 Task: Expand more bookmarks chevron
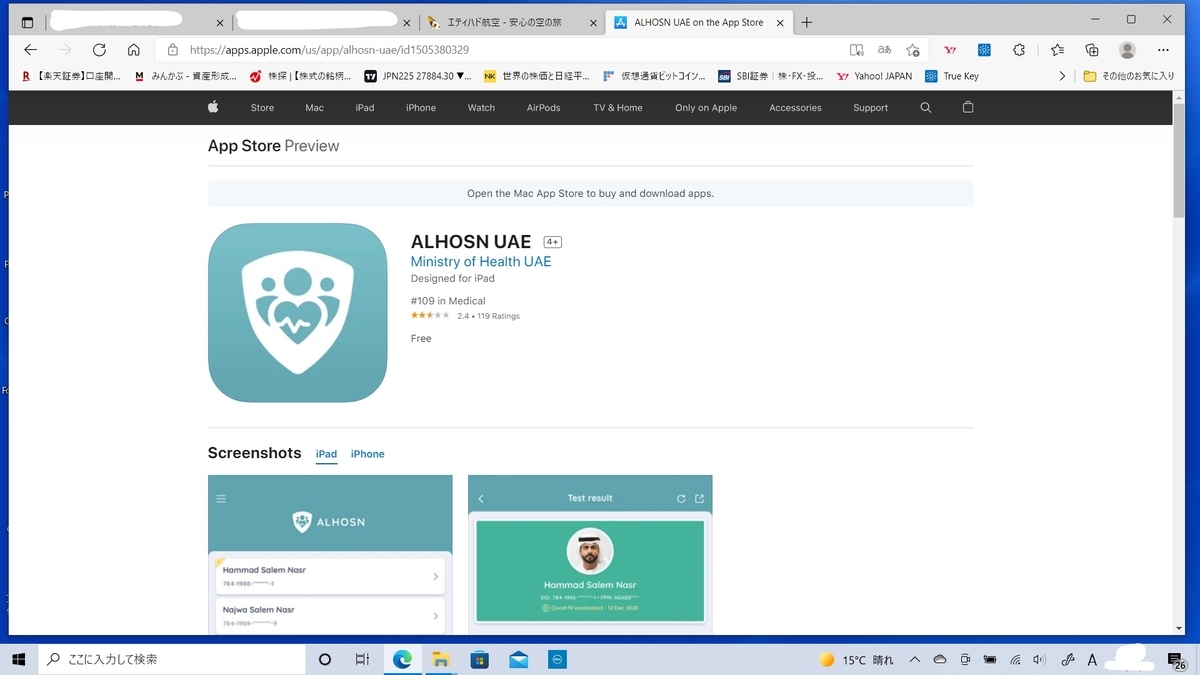(1063, 76)
